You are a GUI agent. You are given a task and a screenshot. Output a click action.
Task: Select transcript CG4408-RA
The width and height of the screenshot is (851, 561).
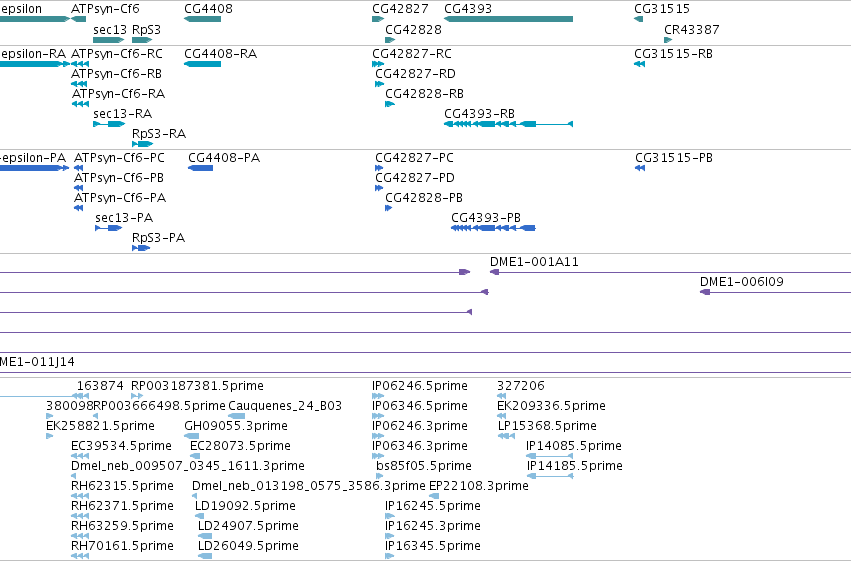click(x=220, y=54)
